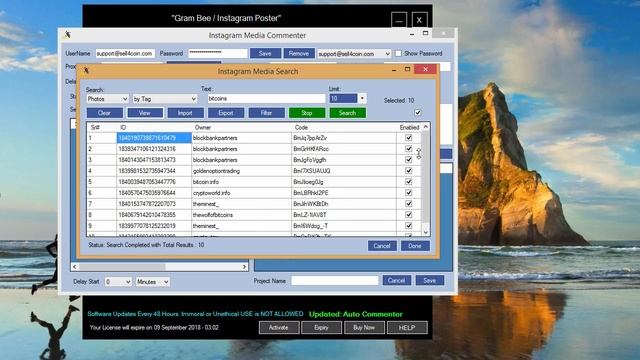The height and width of the screenshot is (360, 640).
Task: Minimize the Instagram Media Search dialog
Action: tap(394, 70)
